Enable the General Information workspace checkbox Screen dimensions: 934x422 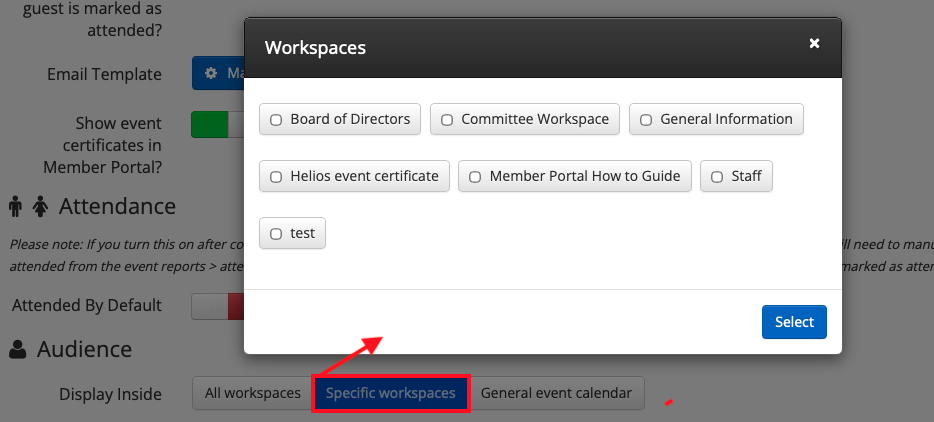[x=646, y=120]
